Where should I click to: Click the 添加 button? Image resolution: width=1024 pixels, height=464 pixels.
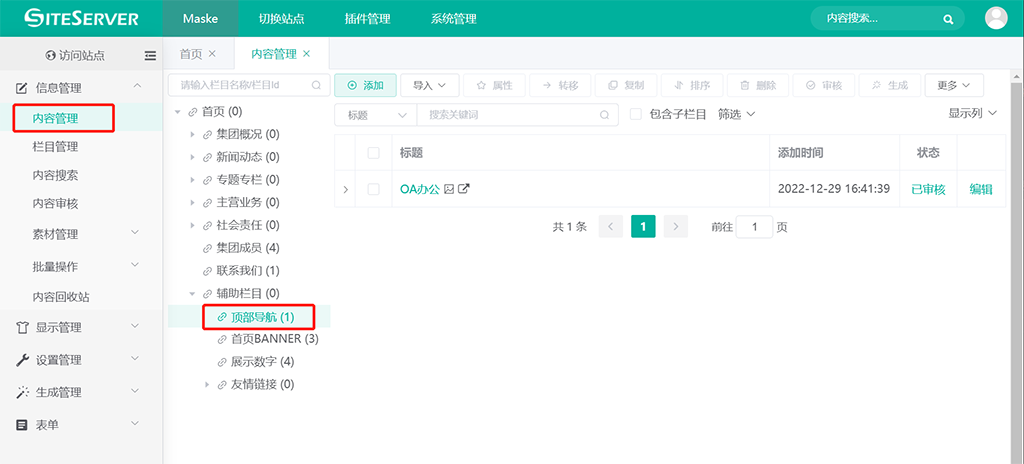365,86
